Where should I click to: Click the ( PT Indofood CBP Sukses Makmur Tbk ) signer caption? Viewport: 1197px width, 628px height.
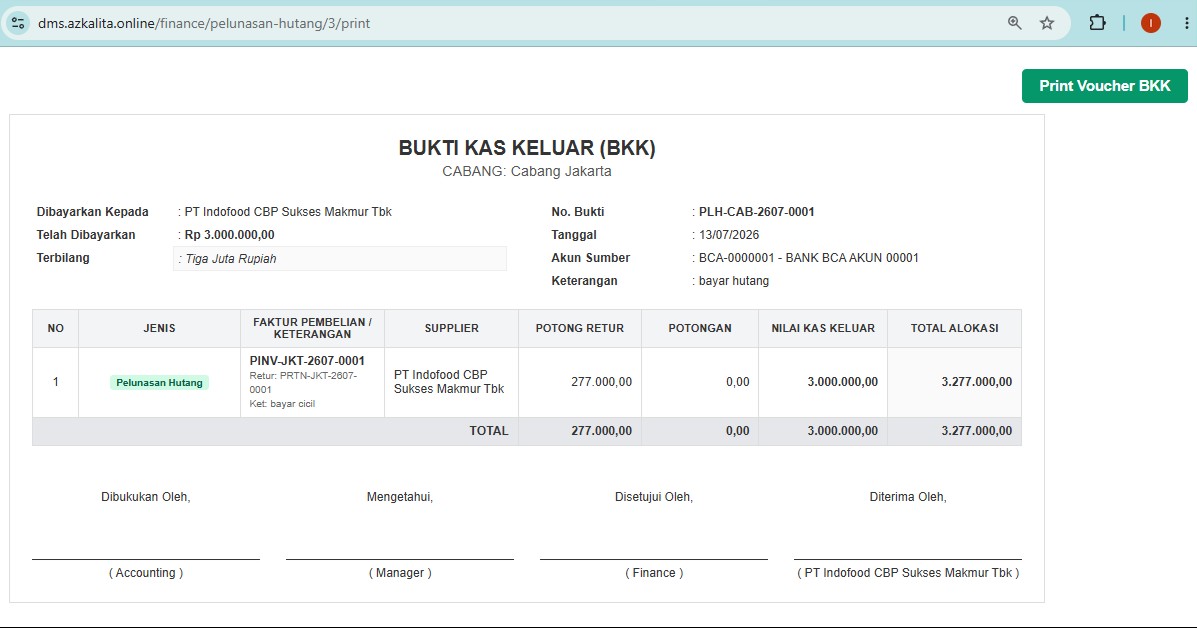pos(908,573)
